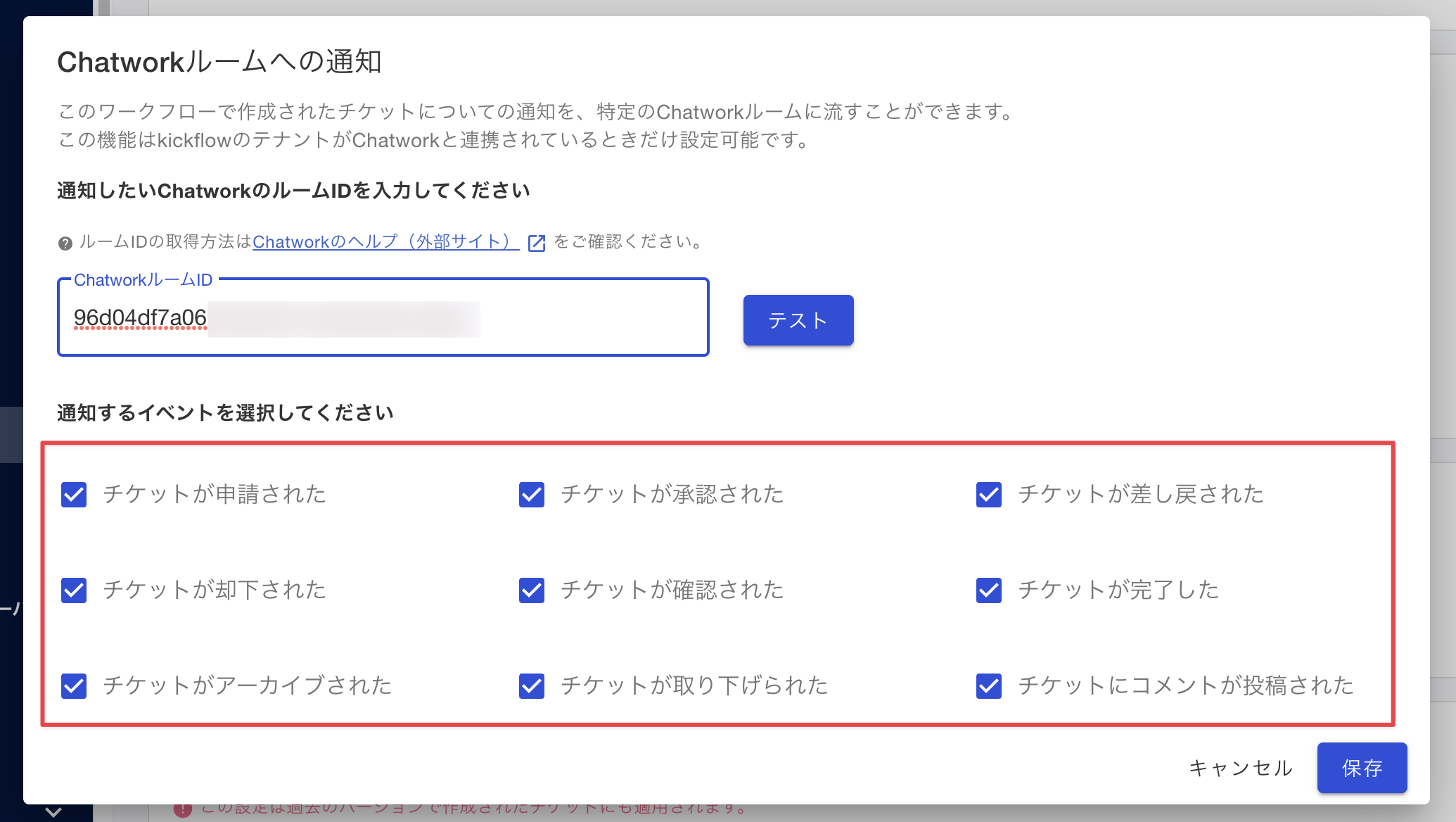
Task: Toggle チケットが差し戻された checkbox
Action: tap(989, 495)
